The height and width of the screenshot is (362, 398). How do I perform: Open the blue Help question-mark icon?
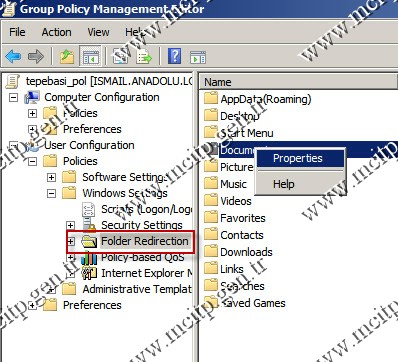point(174,56)
